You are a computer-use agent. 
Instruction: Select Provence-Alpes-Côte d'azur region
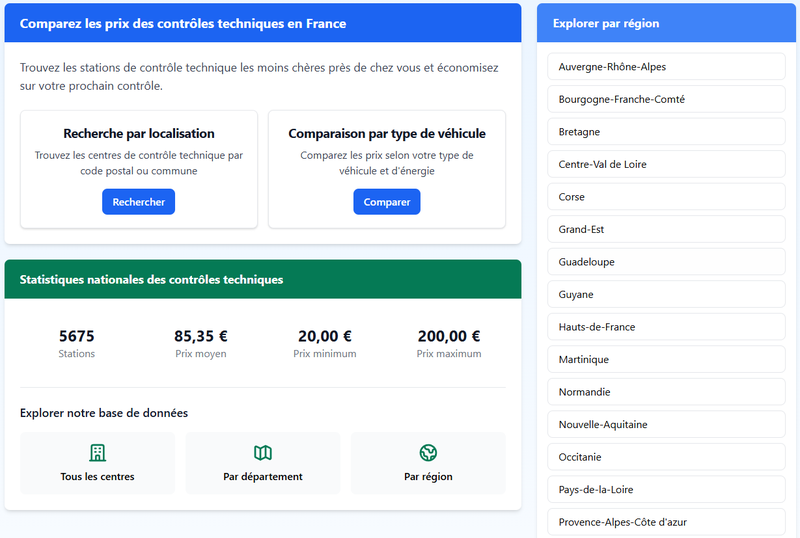666,522
